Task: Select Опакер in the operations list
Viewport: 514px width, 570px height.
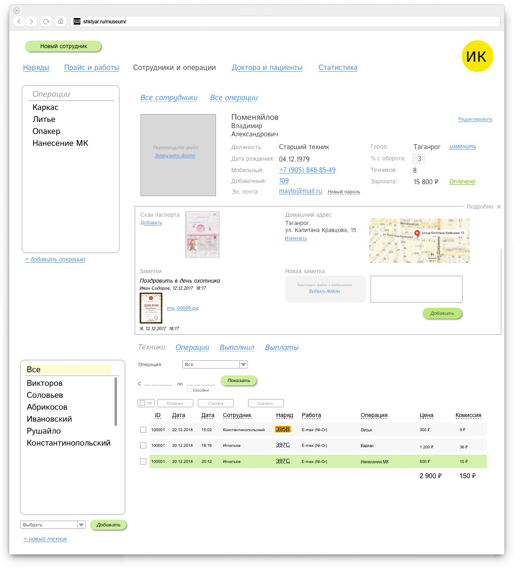Action: pyautogui.click(x=46, y=131)
